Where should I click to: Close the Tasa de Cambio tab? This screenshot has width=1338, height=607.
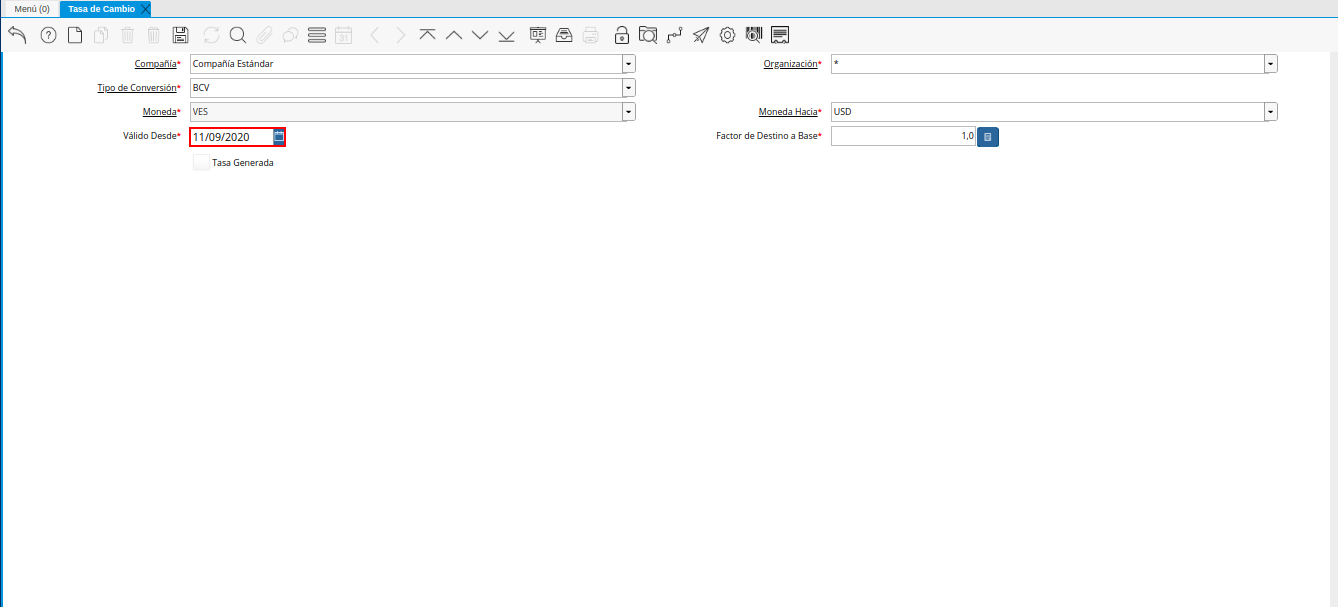tap(145, 9)
